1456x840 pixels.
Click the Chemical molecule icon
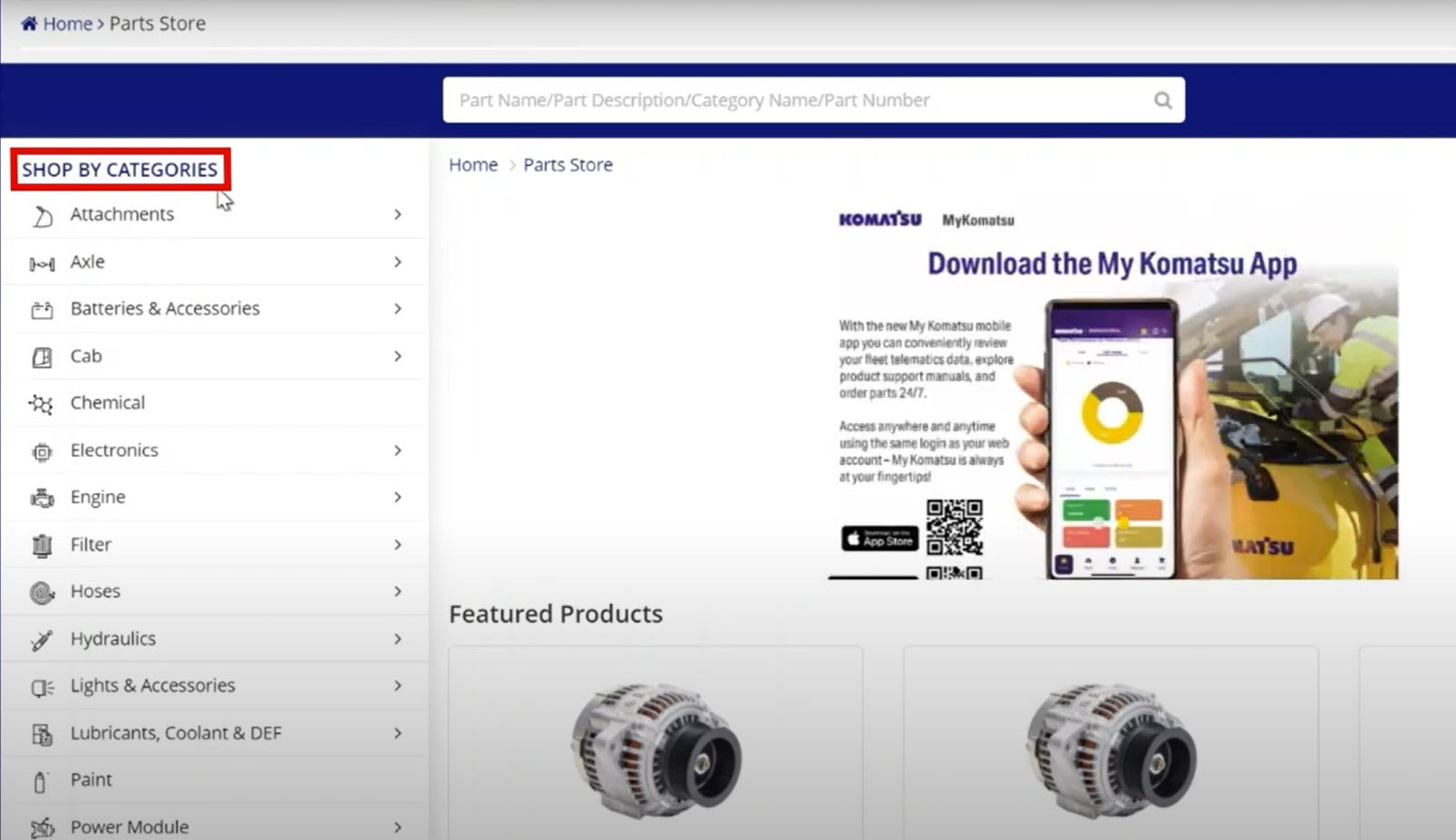point(41,404)
